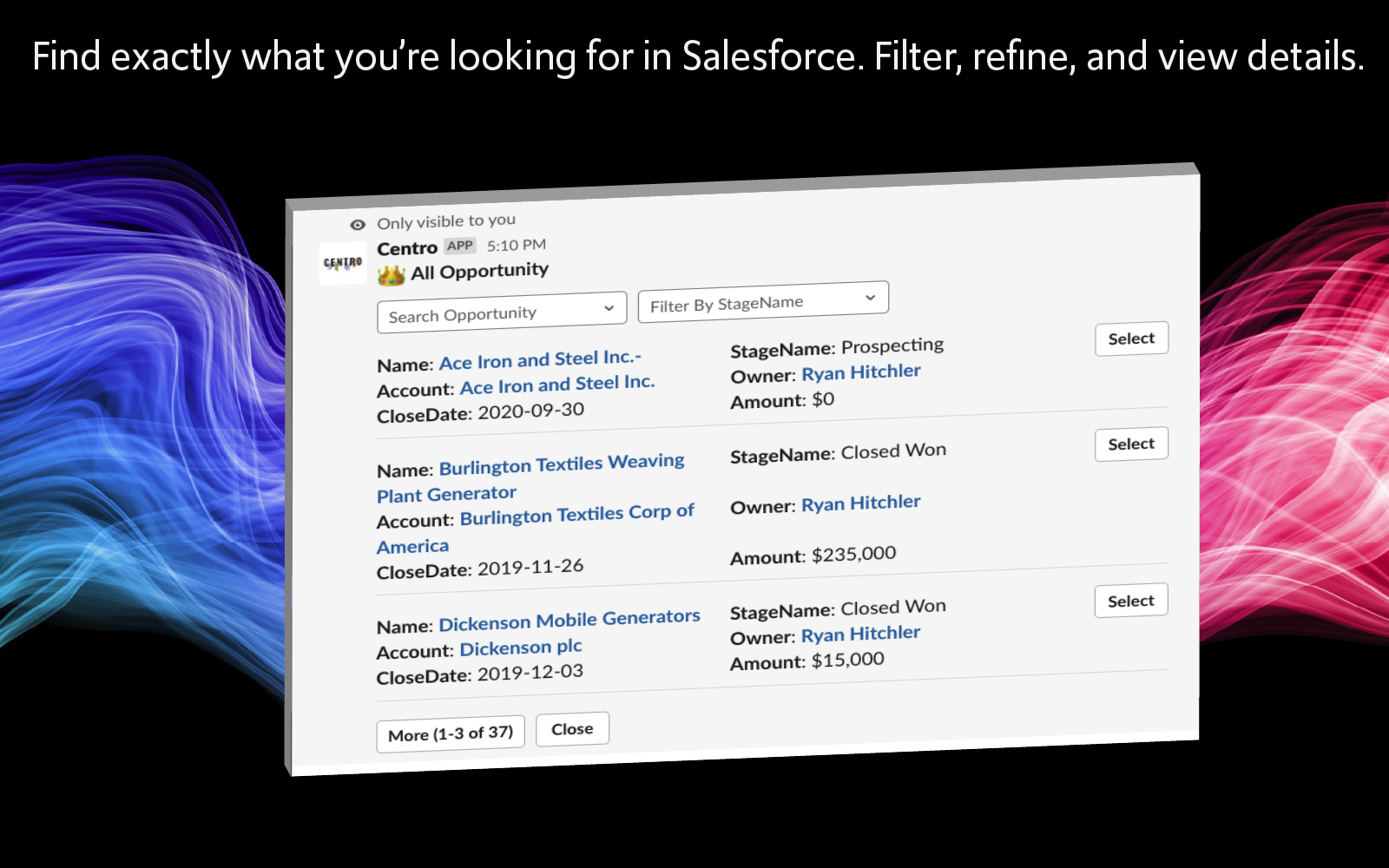Open the Search Opportunity dropdown
Screen dimensions: 1389x868
coord(502,312)
